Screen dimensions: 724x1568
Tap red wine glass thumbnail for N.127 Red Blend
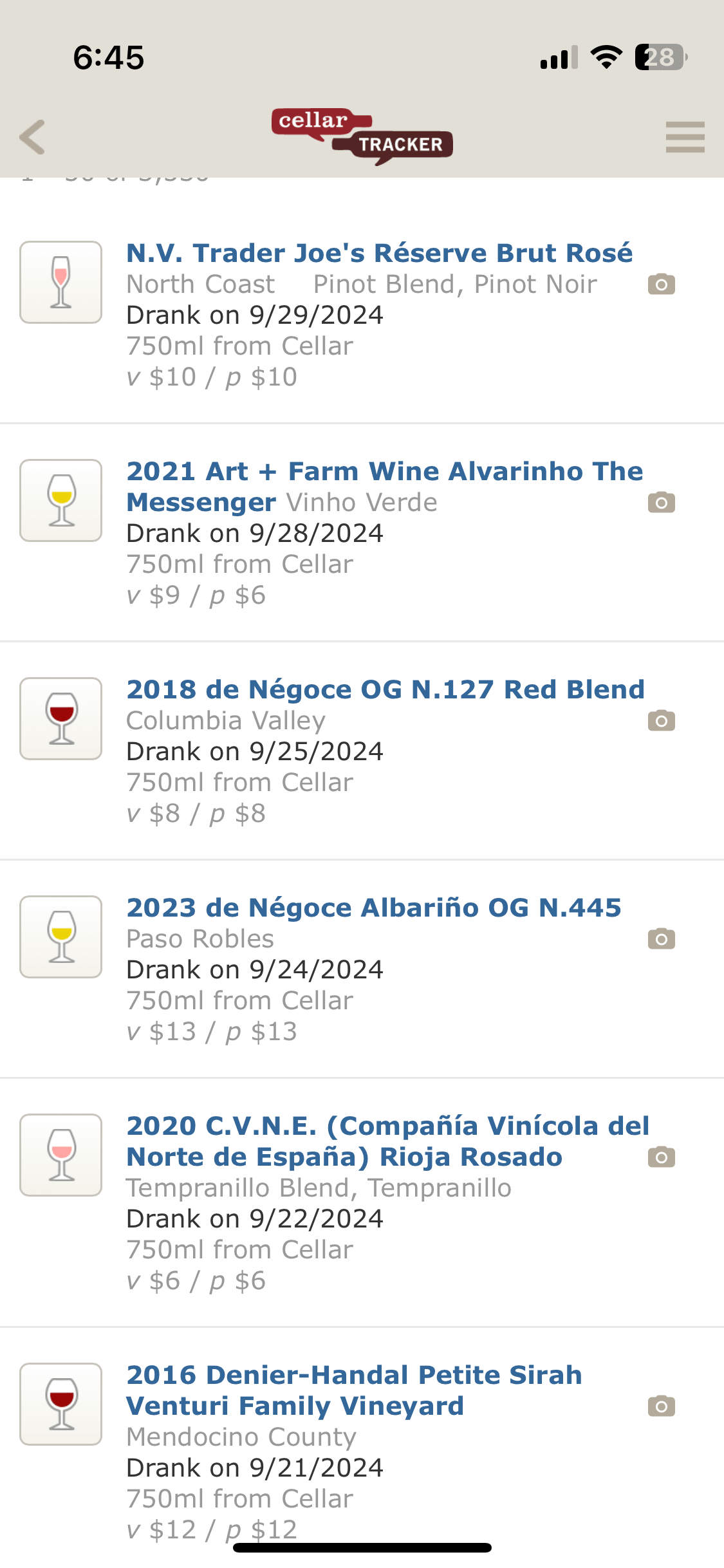click(x=61, y=718)
